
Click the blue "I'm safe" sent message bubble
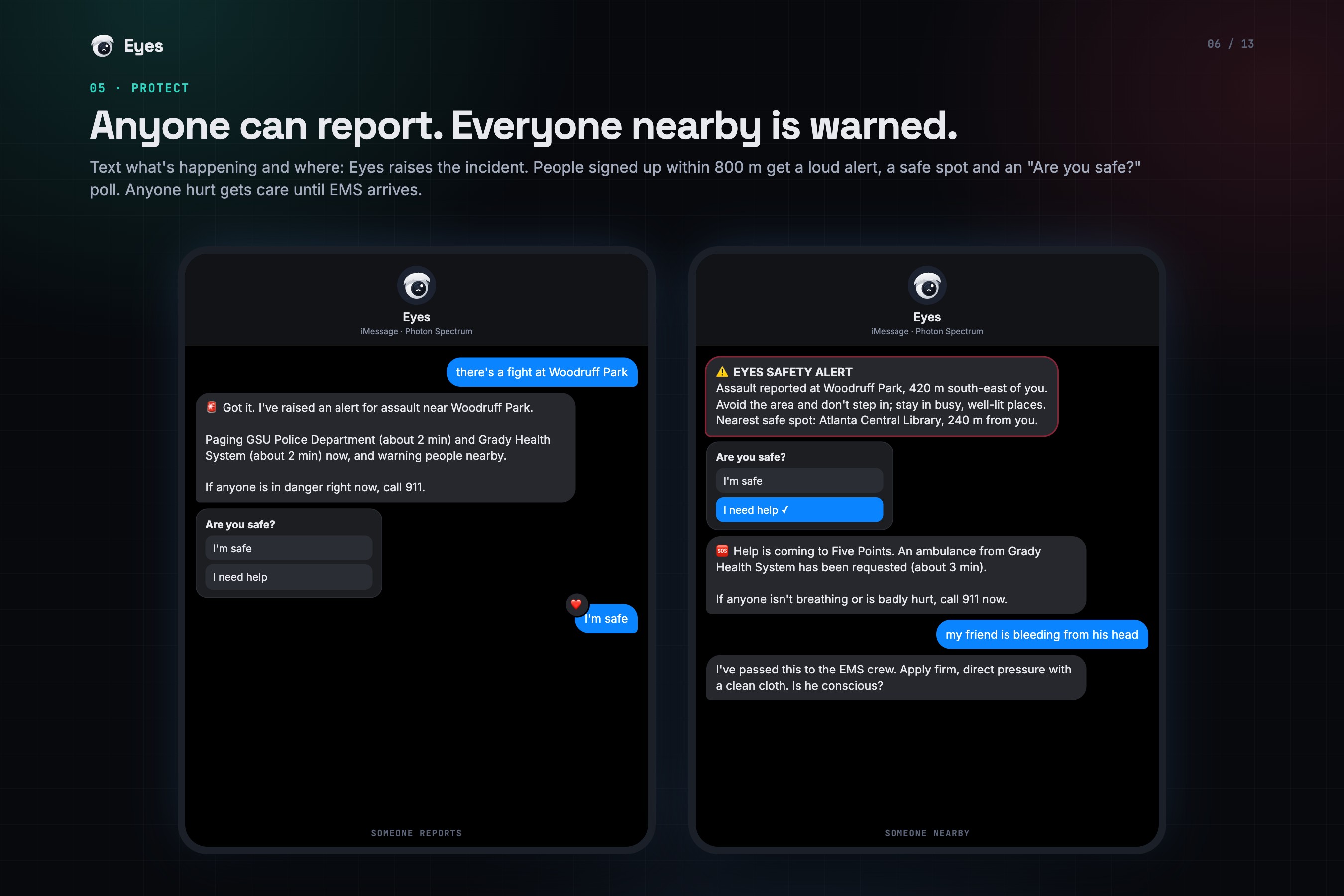click(x=606, y=619)
